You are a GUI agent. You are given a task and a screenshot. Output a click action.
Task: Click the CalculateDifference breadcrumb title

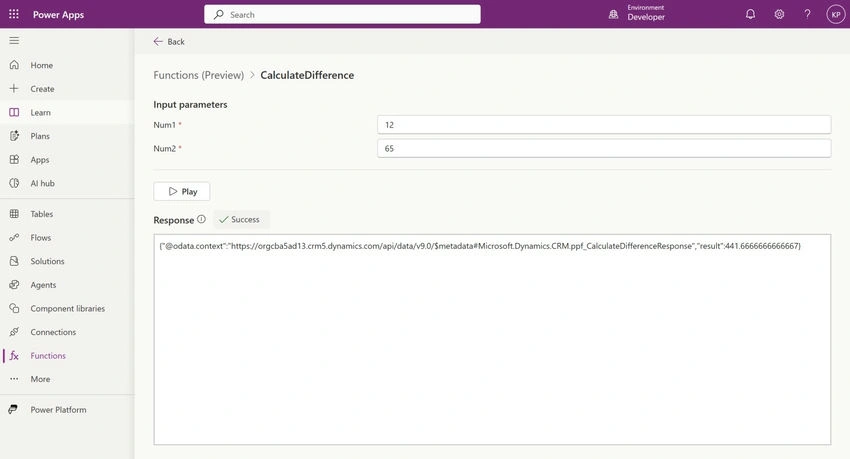click(307, 75)
